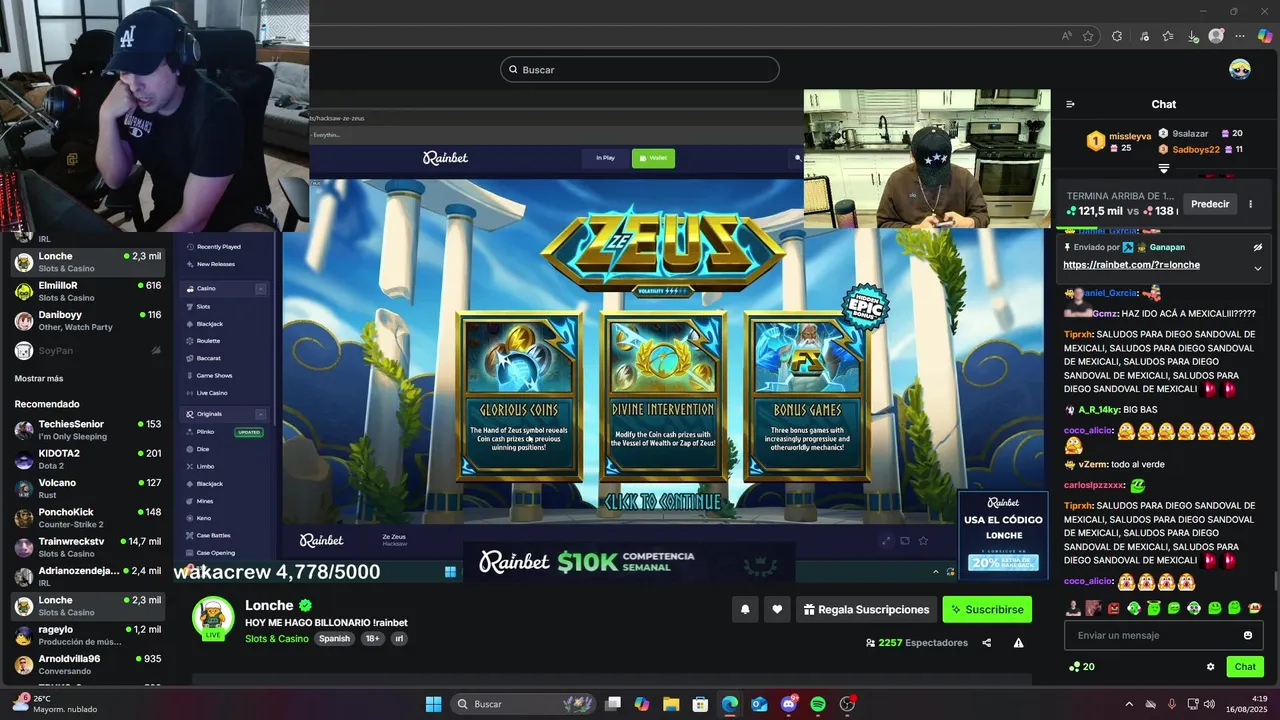The height and width of the screenshot is (720, 1280).
Task: Open Volcano recommended channel
Action: (x=88, y=489)
